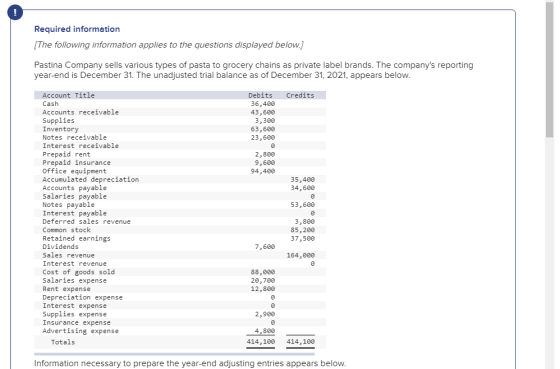Image resolution: width=560 pixels, height=369 pixels.
Task: Click the Totals credit value 414,100
Action: 301,342
